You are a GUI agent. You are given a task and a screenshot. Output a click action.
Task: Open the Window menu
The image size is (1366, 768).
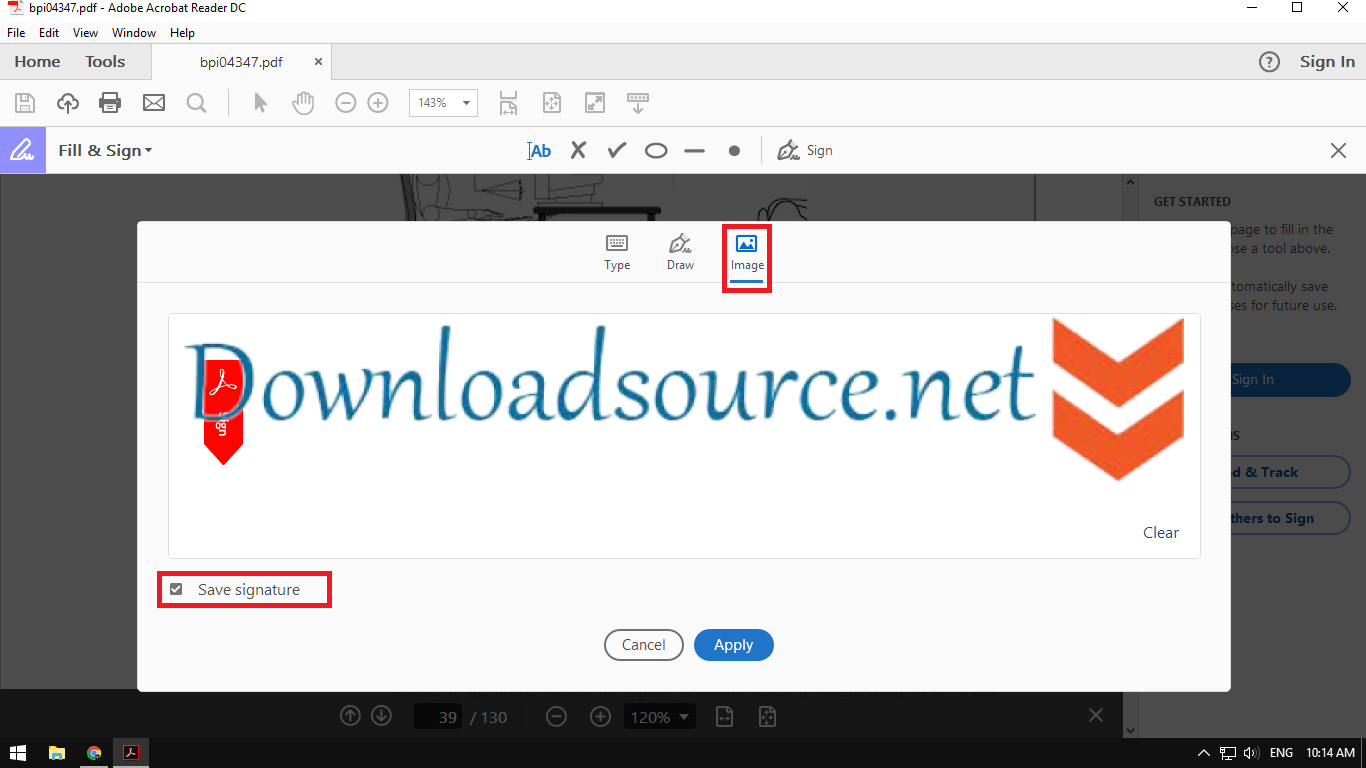(134, 33)
